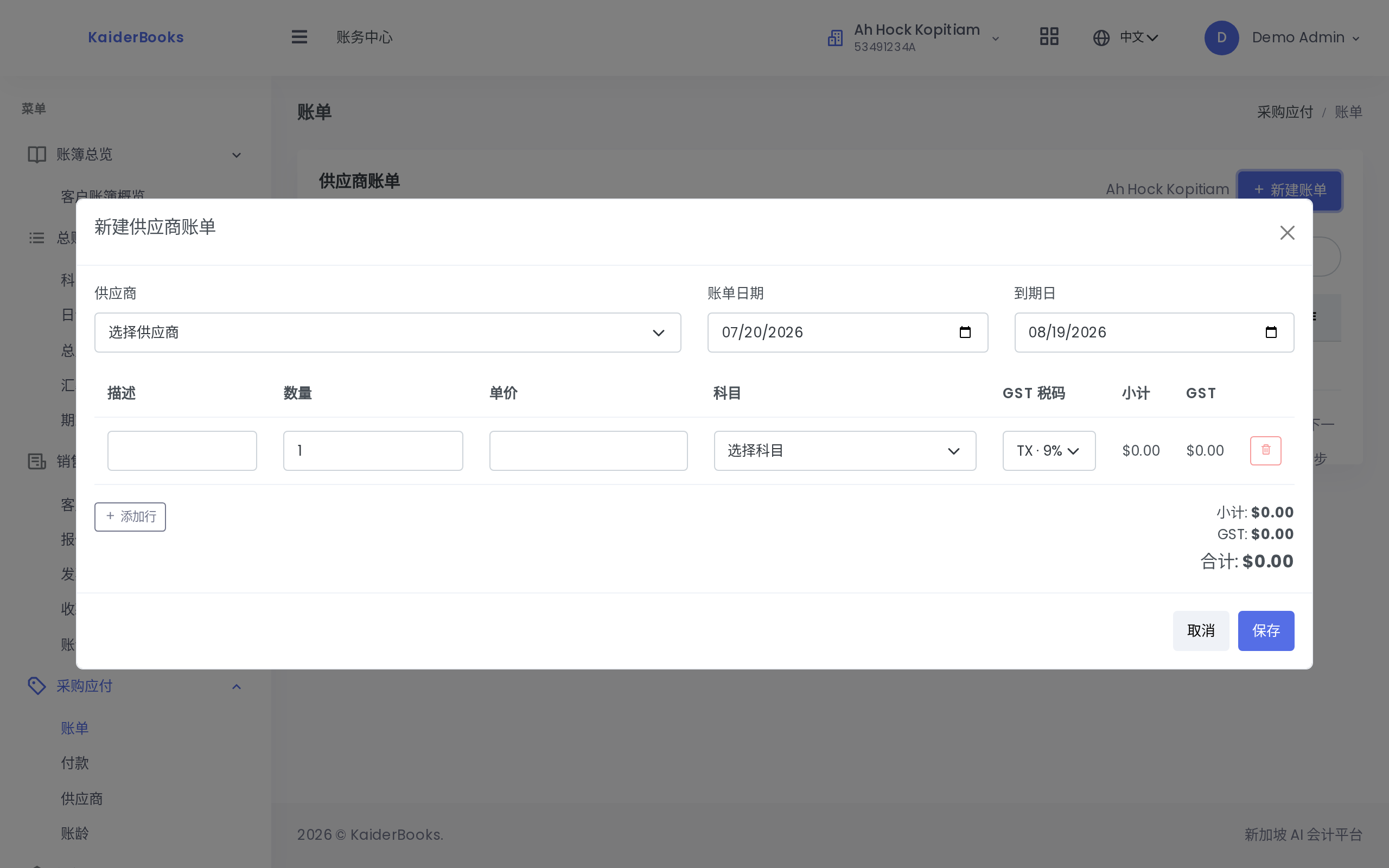Click the 单价 unit price input

point(588,451)
